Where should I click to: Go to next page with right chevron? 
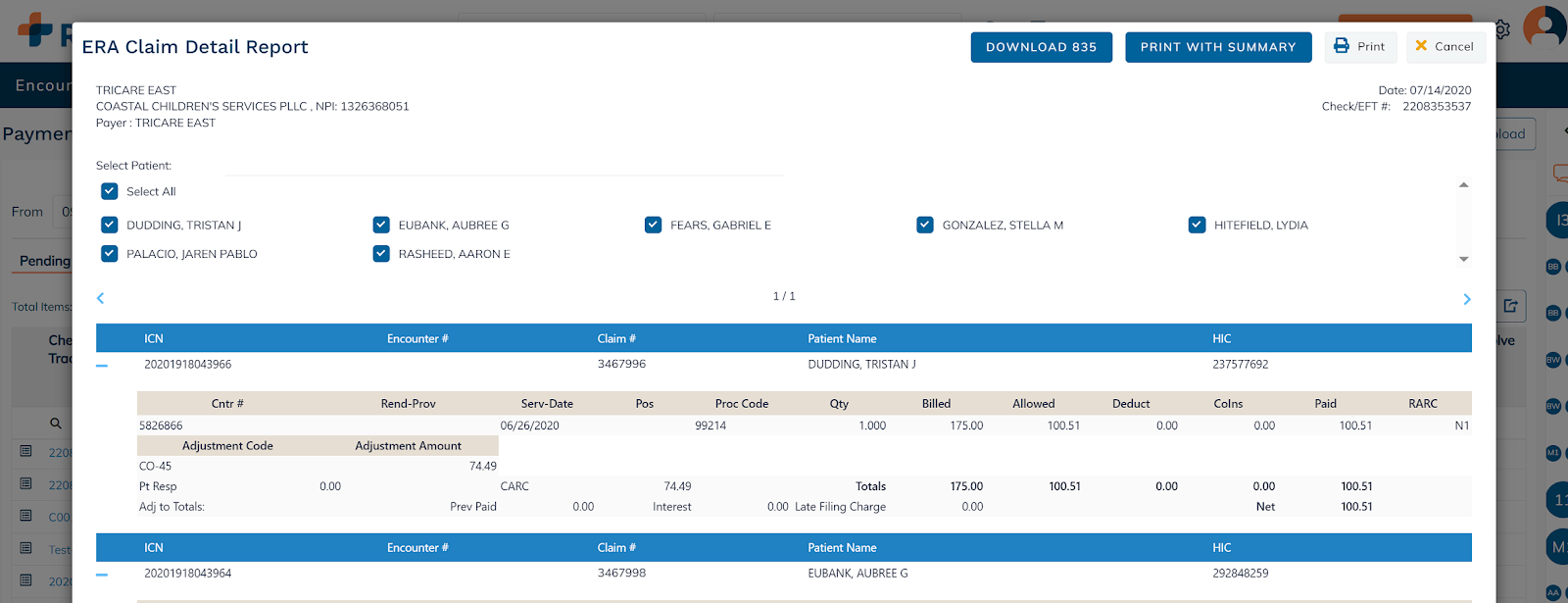pyautogui.click(x=1466, y=299)
